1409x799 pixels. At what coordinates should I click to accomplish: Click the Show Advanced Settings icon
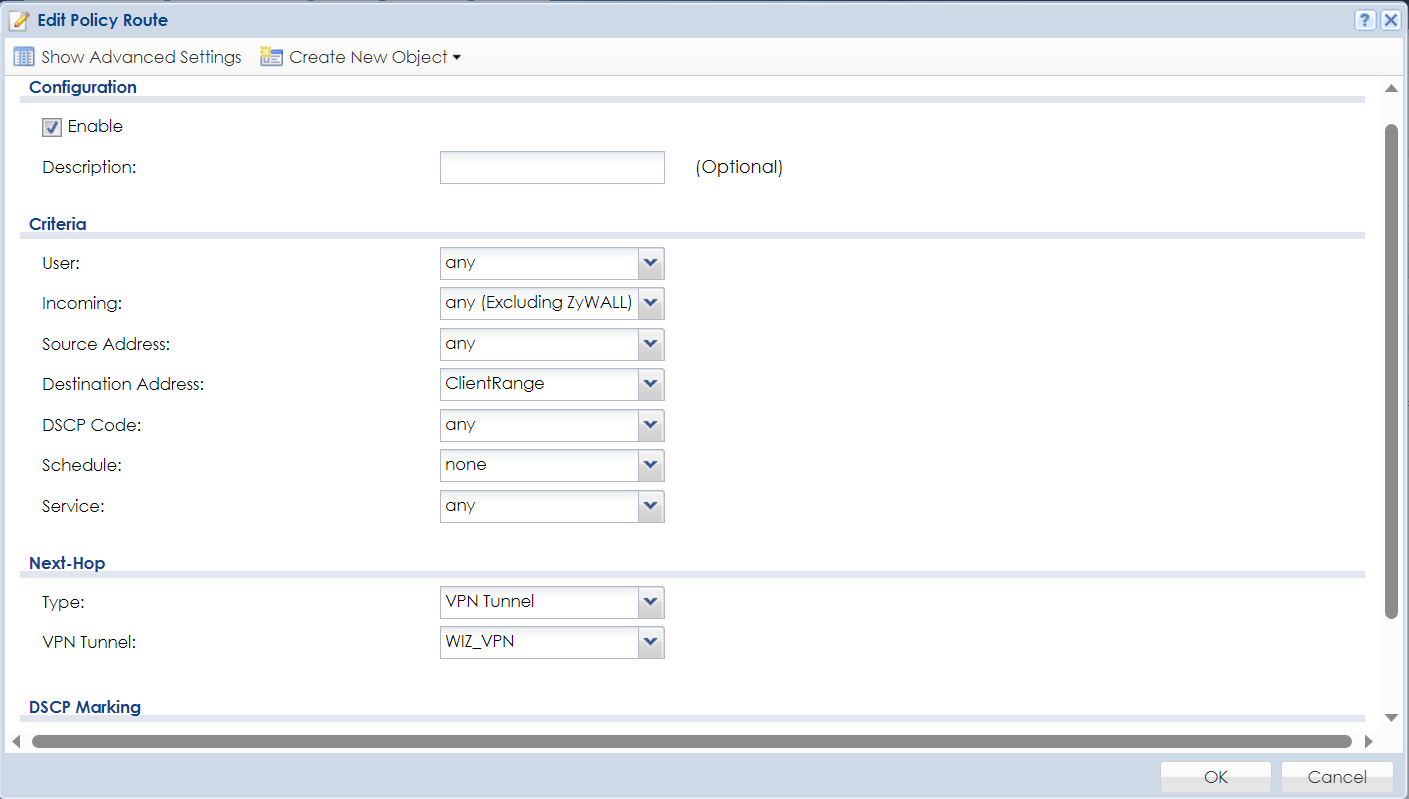[x=24, y=57]
